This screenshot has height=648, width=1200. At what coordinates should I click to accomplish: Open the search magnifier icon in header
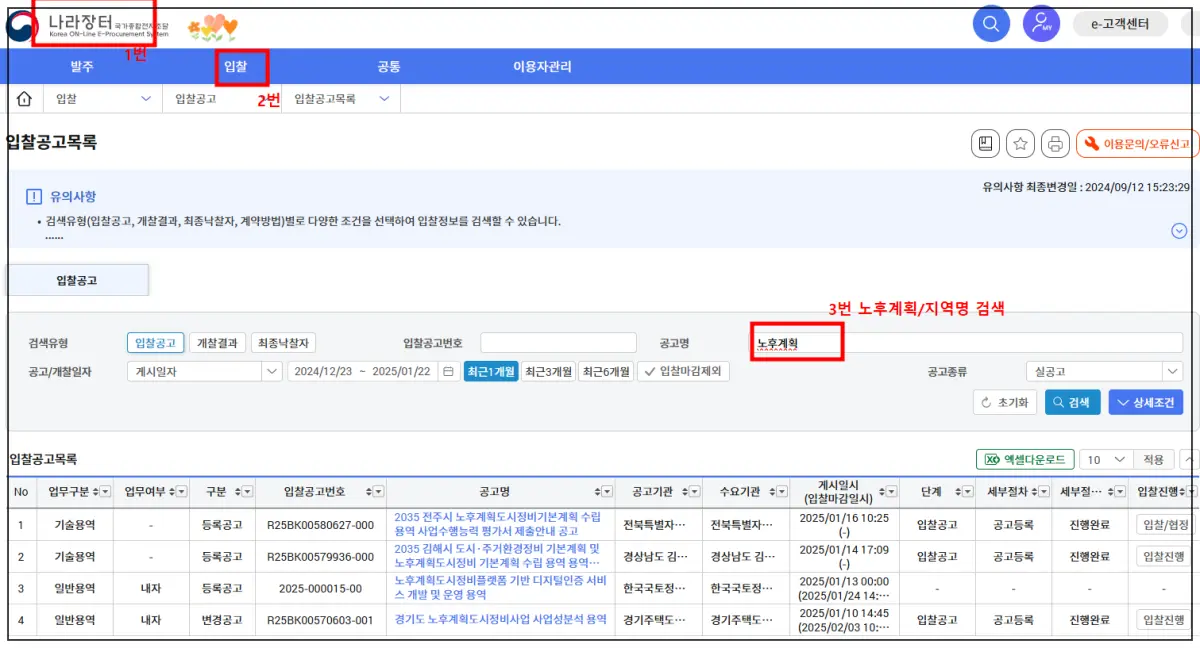click(x=991, y=24)
